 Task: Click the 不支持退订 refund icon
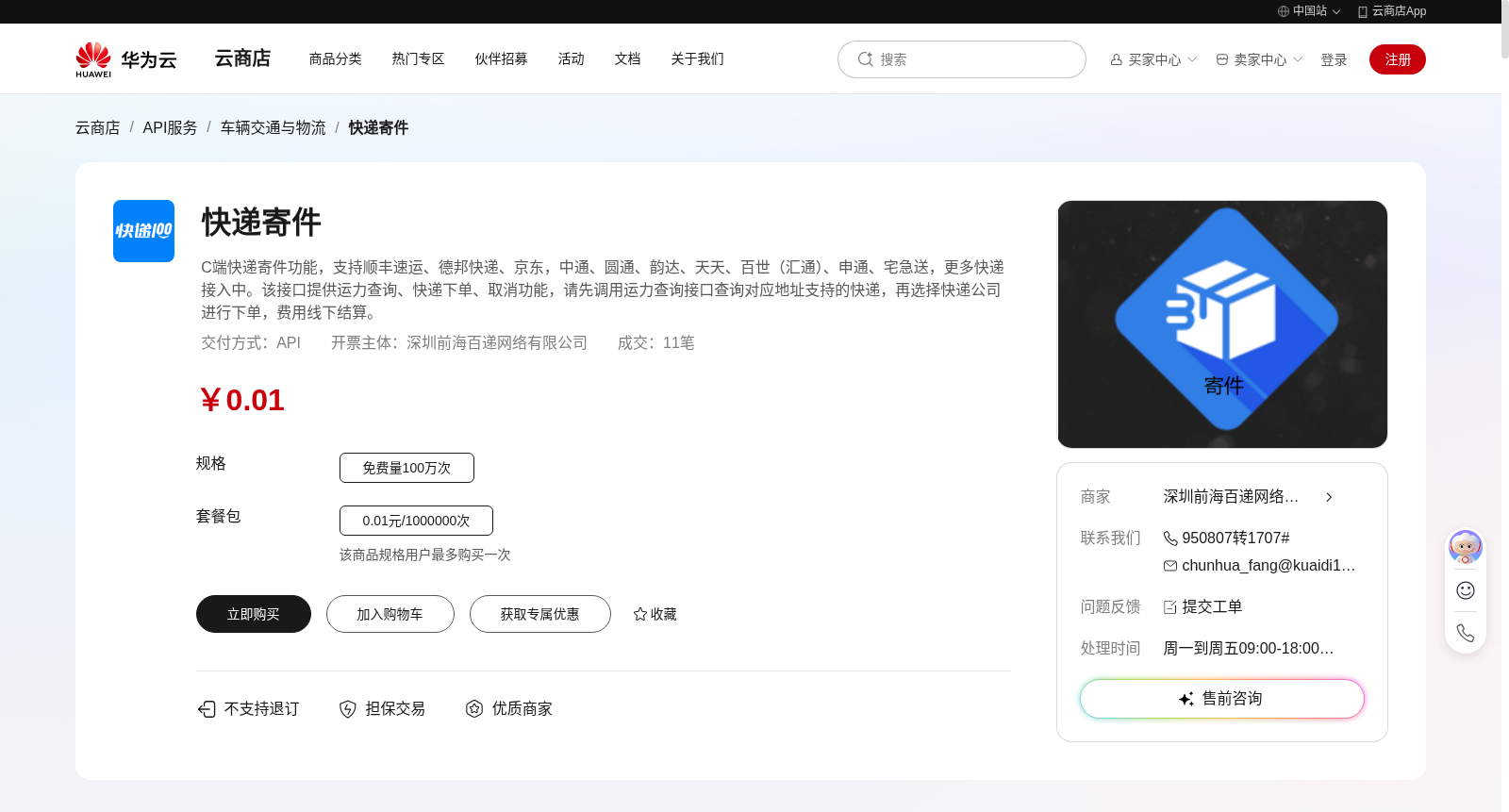pyautogui.click(x=207, y=709)
